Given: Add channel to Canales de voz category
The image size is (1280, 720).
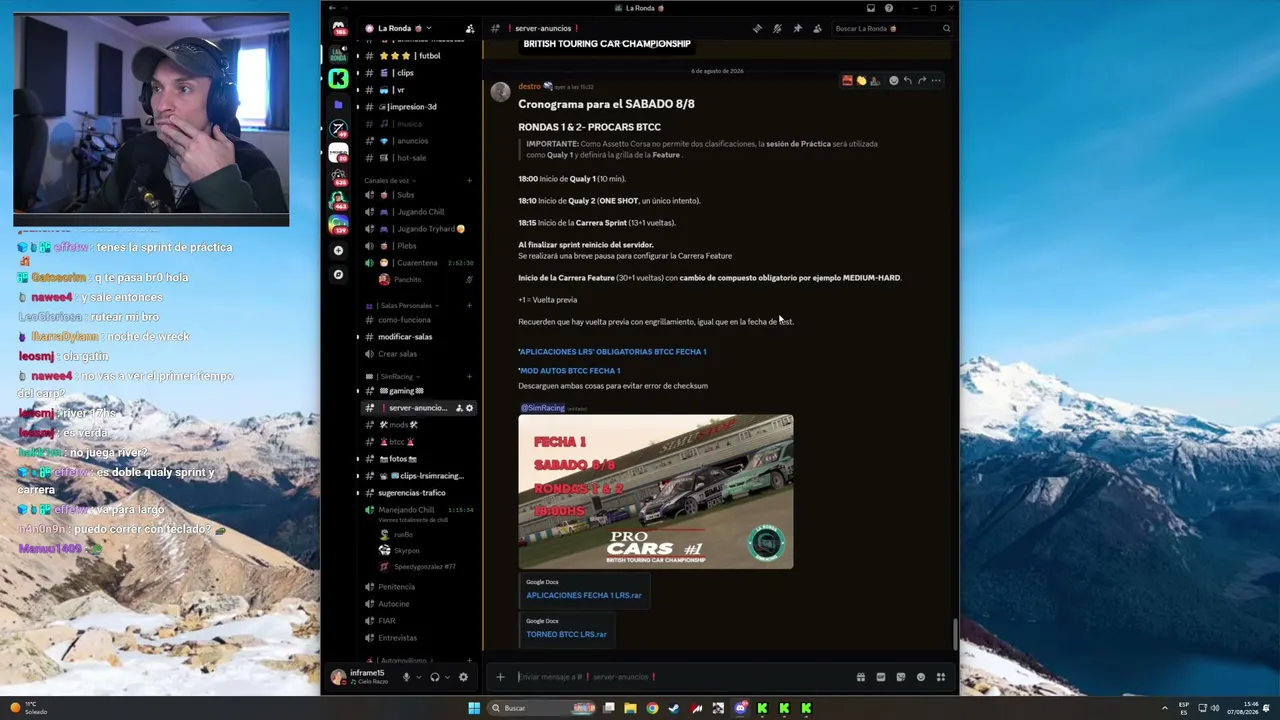Looking at the screenshot, I should pos(469,181).
